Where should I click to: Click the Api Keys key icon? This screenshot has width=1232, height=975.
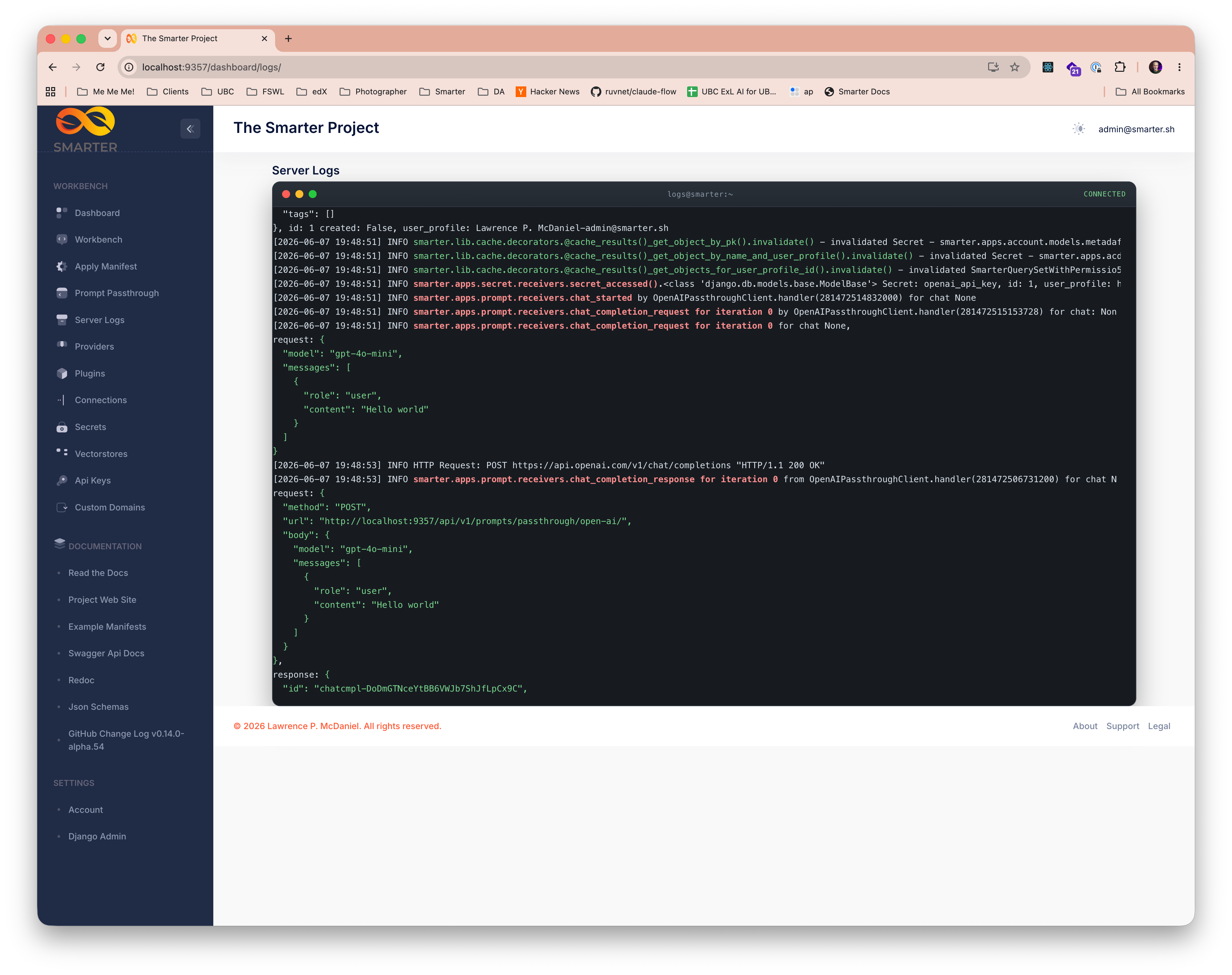(x=61, y=481)
